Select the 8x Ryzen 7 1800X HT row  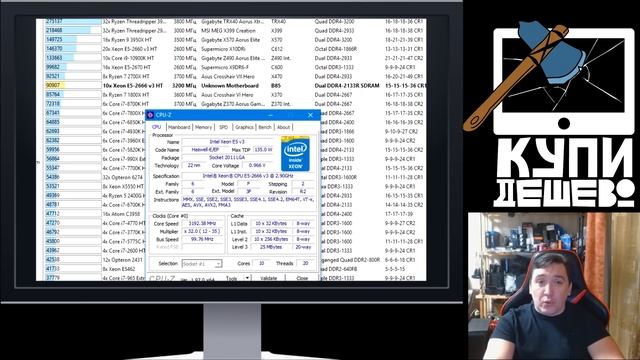[x=235, y=95]
